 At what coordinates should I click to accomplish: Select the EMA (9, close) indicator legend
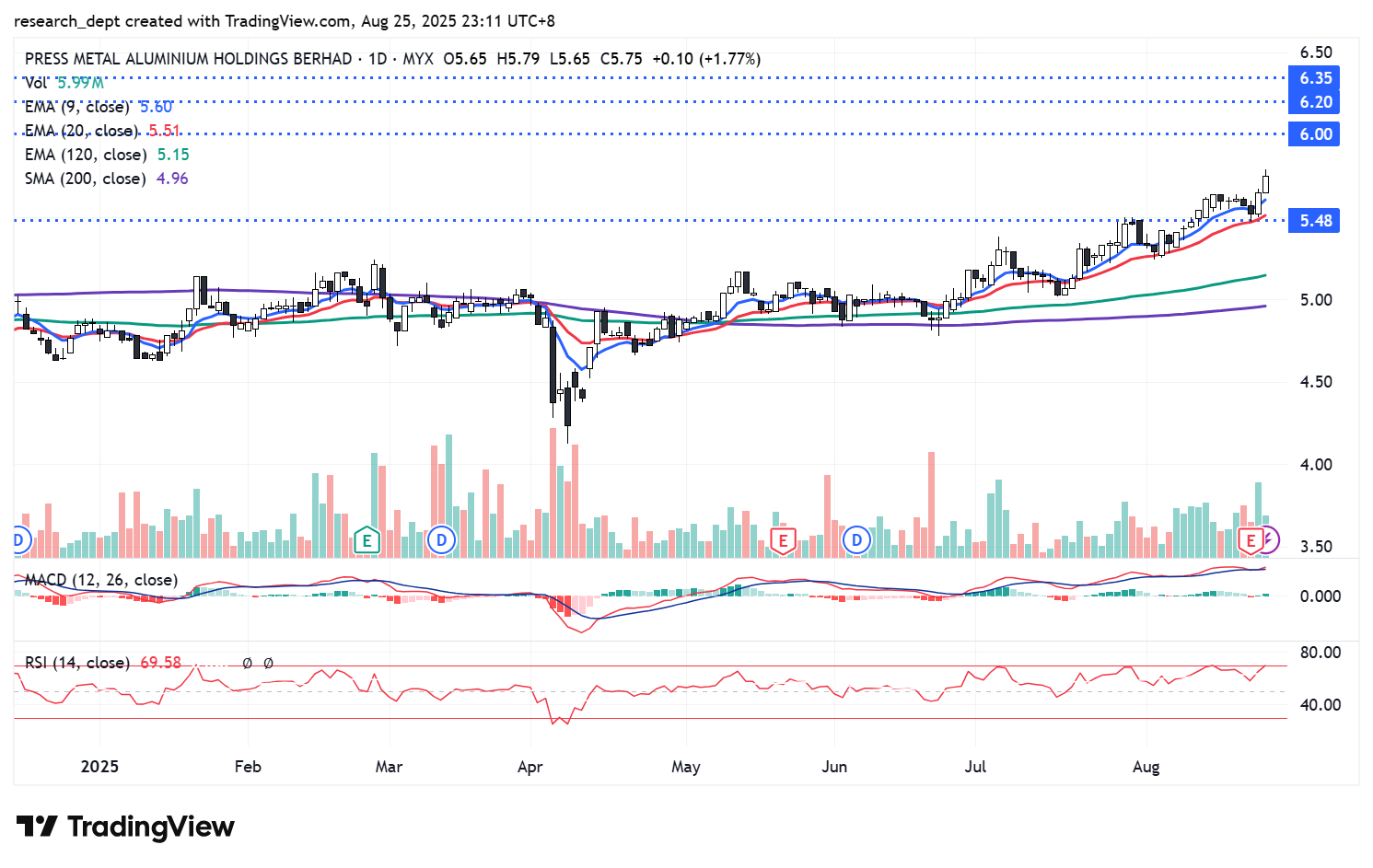pos(99,107)
